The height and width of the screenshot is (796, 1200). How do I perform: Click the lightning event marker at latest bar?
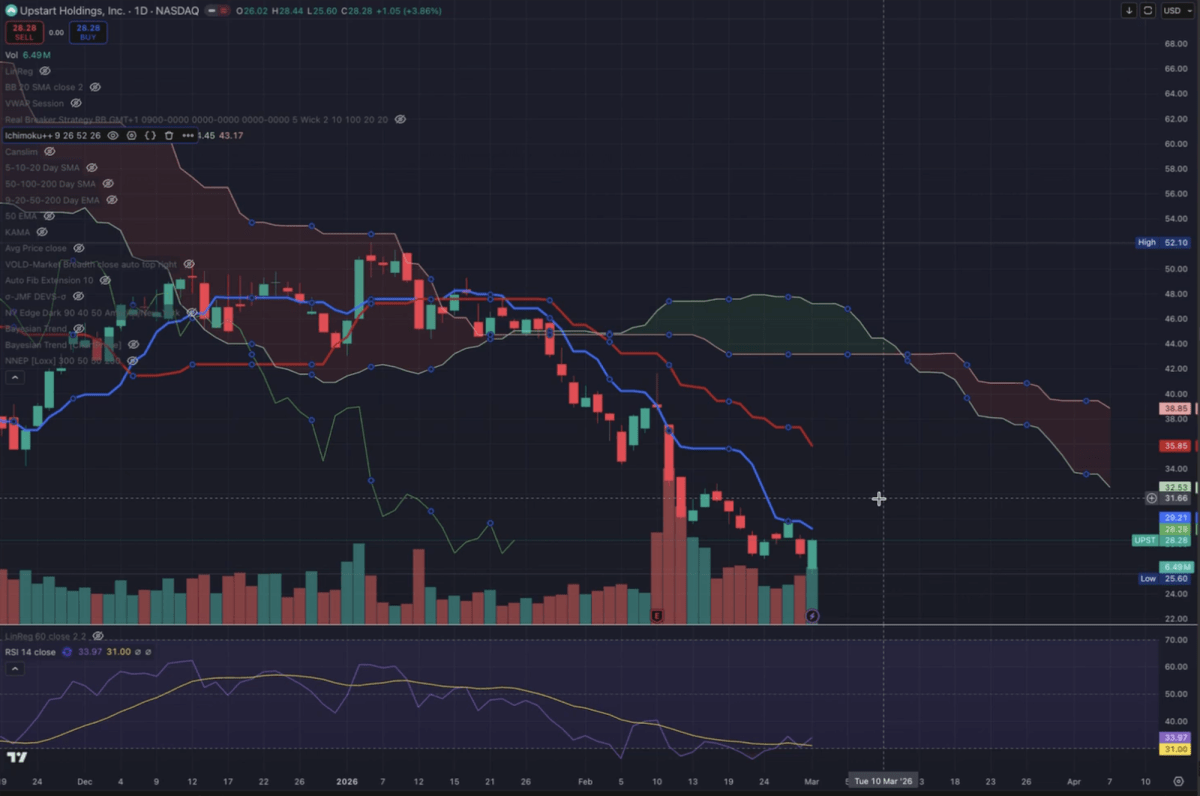click(812, 616)
